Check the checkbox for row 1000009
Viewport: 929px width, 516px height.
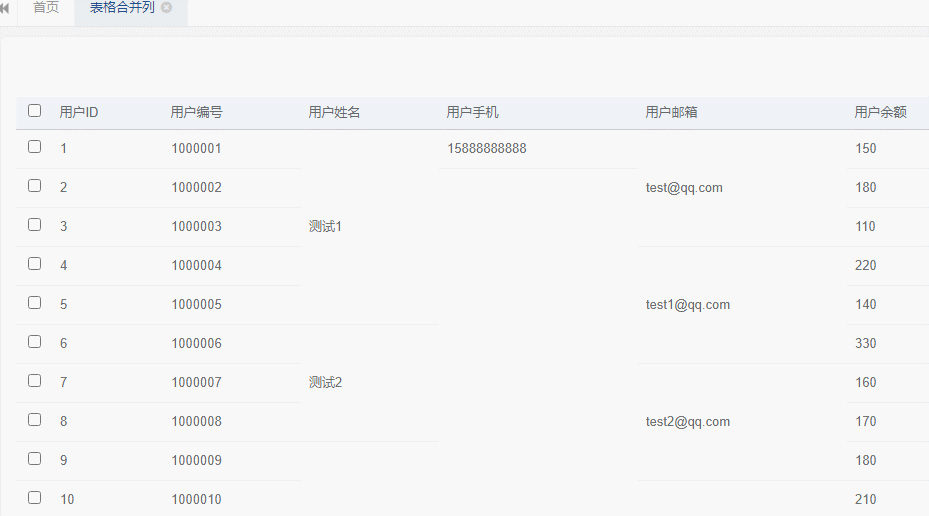(x=34, y=459)
